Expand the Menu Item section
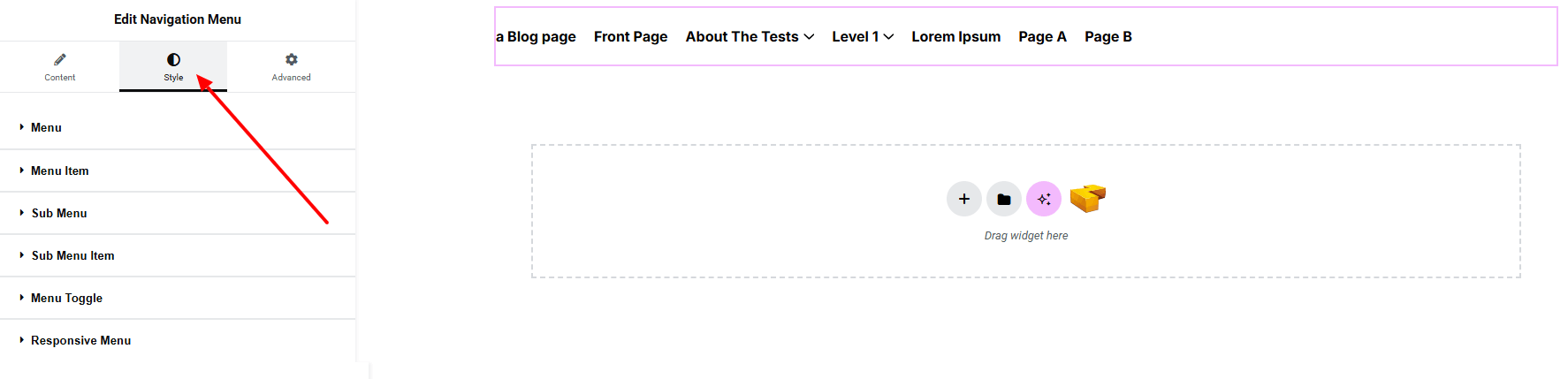The image size is (1568, 379). pos(59,171)
